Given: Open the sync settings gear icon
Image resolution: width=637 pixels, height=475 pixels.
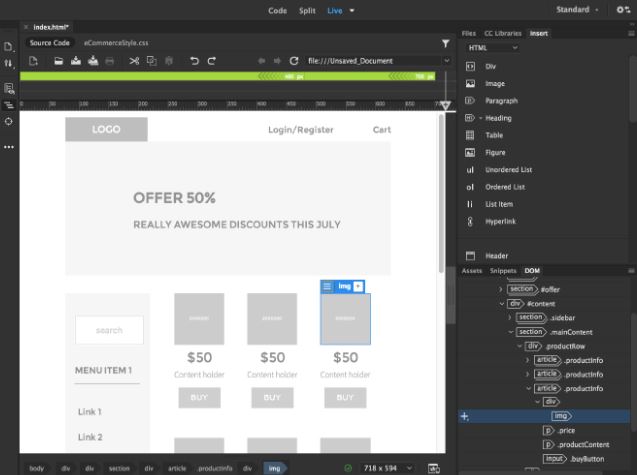Looking at the screenshot, I should pyautogui.click(x=623, y=9).
